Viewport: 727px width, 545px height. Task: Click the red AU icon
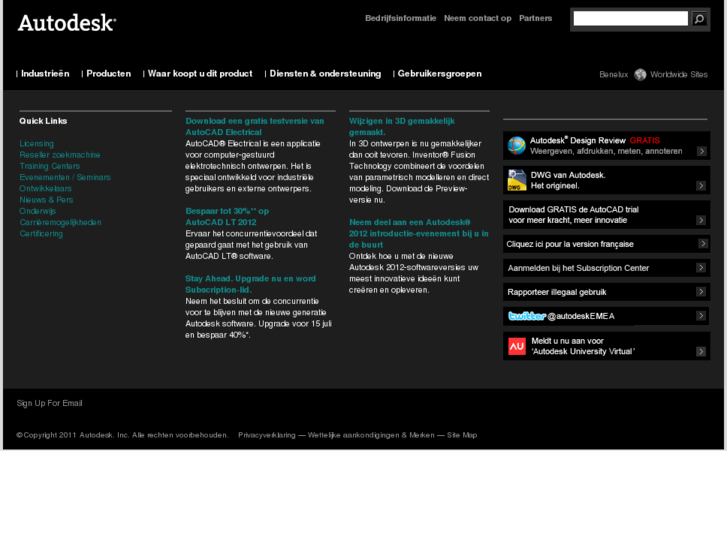(517, 346)
